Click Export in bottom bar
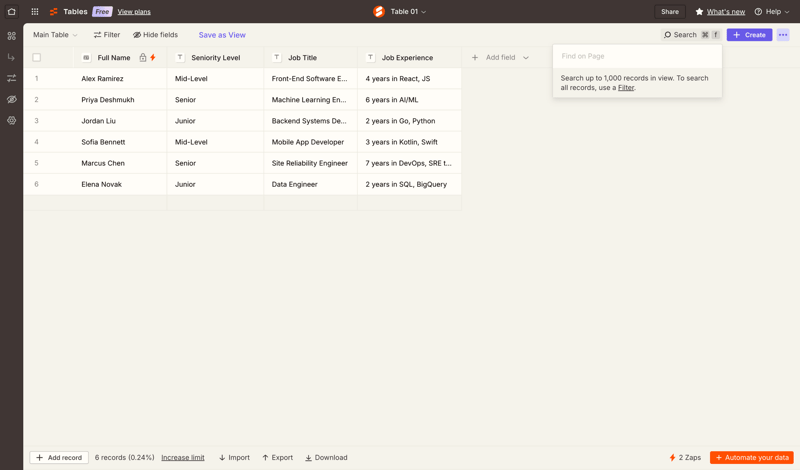800x470 pixels. click(x=278, y=457)
